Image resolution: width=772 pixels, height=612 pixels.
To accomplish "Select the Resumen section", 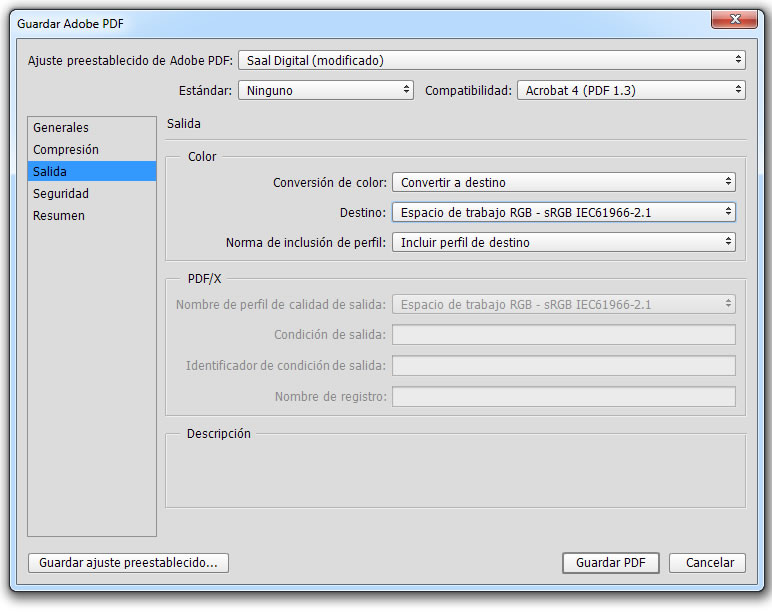I will point(92,216).
